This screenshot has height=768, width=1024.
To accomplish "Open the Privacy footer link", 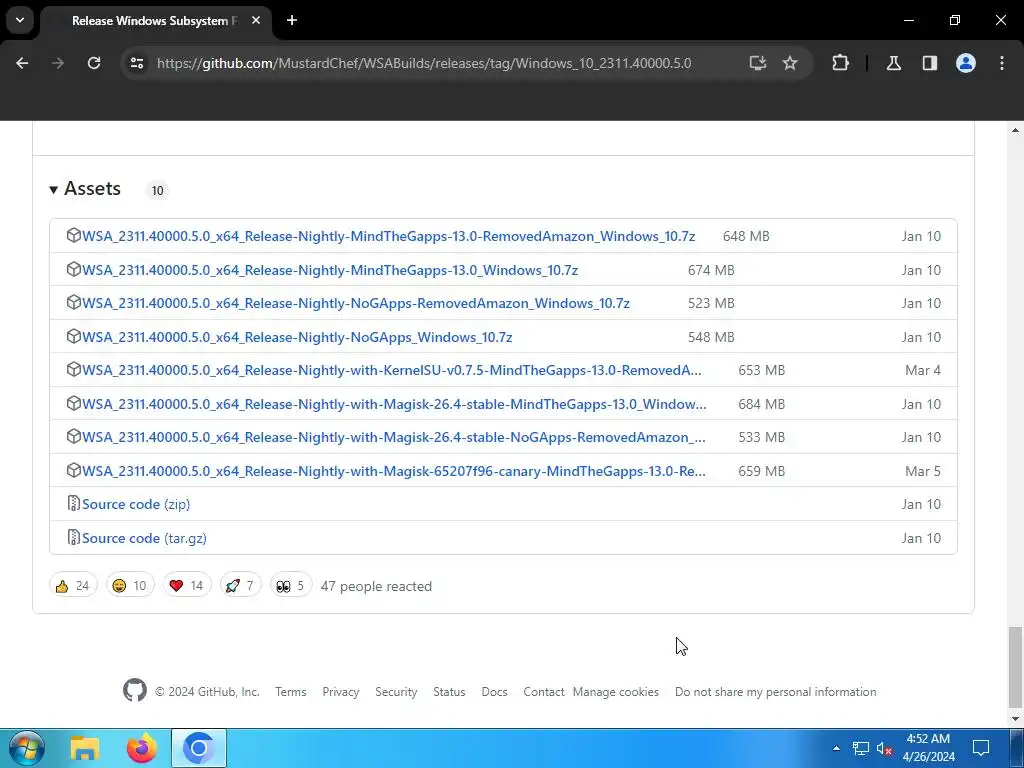I will tap(341, 692).
